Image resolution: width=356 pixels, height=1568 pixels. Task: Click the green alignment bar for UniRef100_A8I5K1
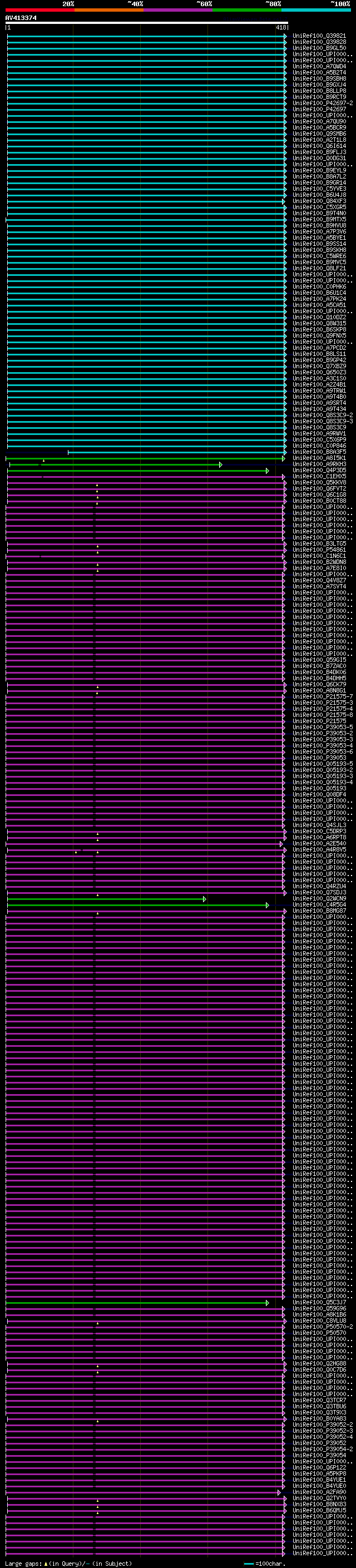tap(145, 458)
